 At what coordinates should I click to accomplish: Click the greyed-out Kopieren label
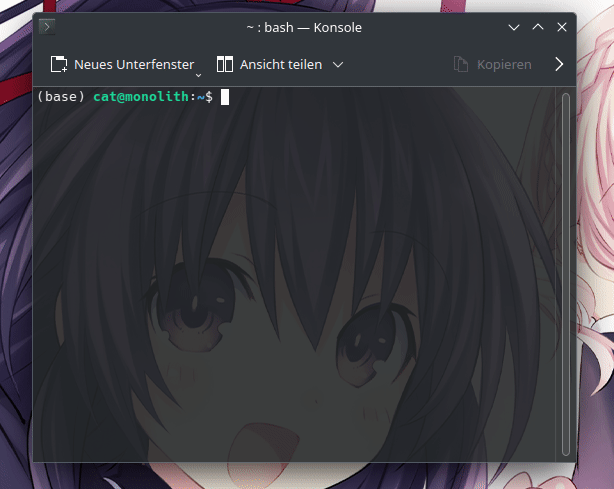[504, 64]
